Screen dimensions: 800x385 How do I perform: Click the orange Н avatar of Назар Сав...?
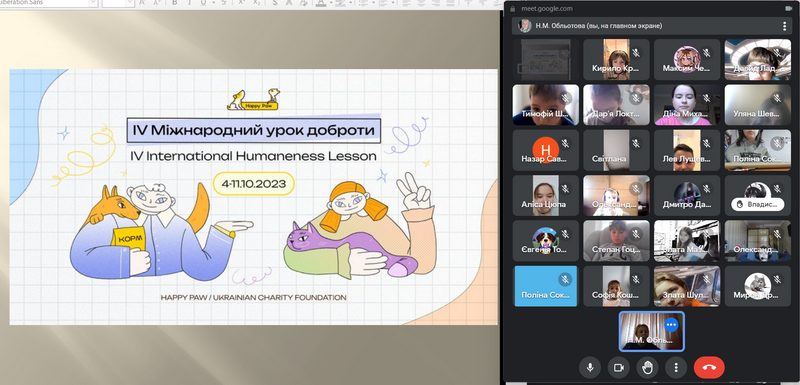point(545,149)
